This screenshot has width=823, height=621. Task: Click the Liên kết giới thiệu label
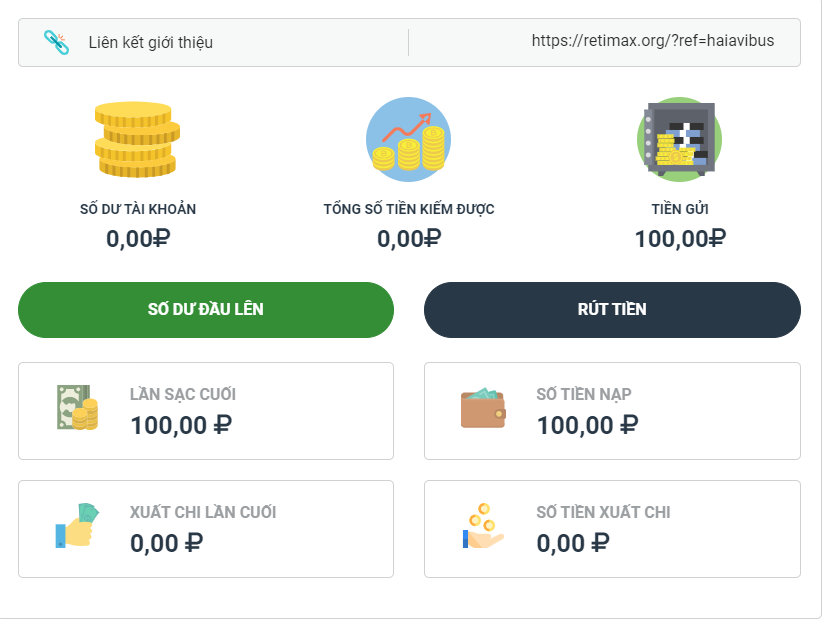click(x=150, y=43)
